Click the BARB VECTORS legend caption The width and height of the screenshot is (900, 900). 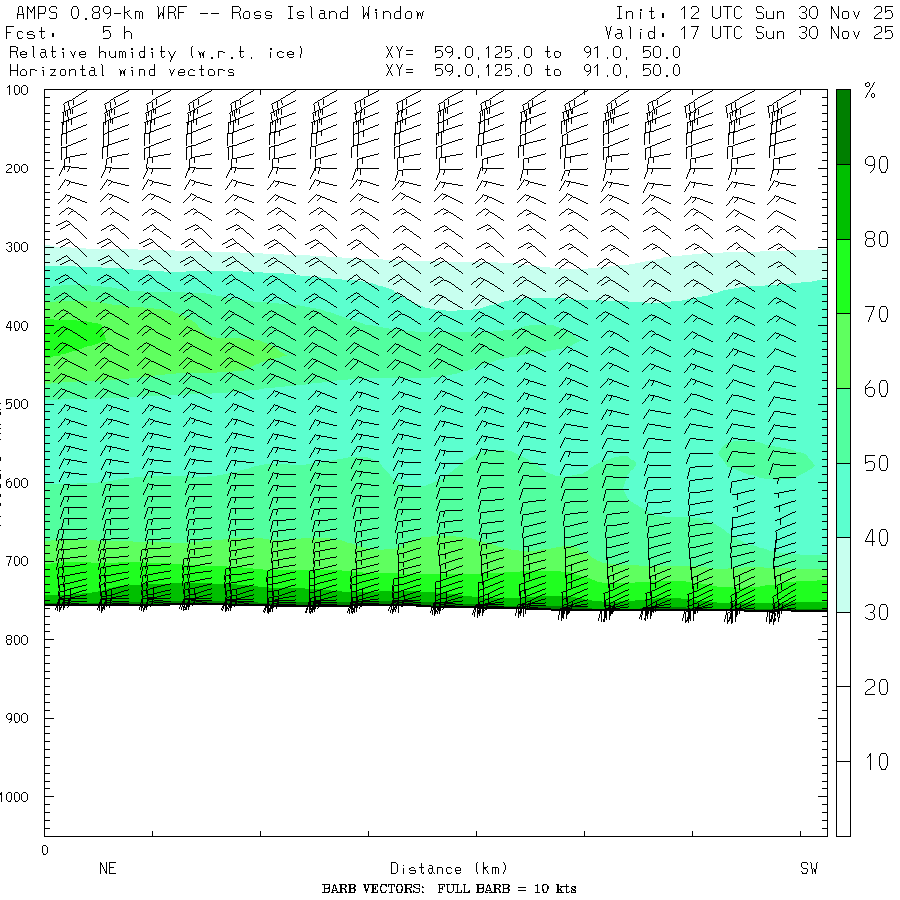(x=449, y=889)
